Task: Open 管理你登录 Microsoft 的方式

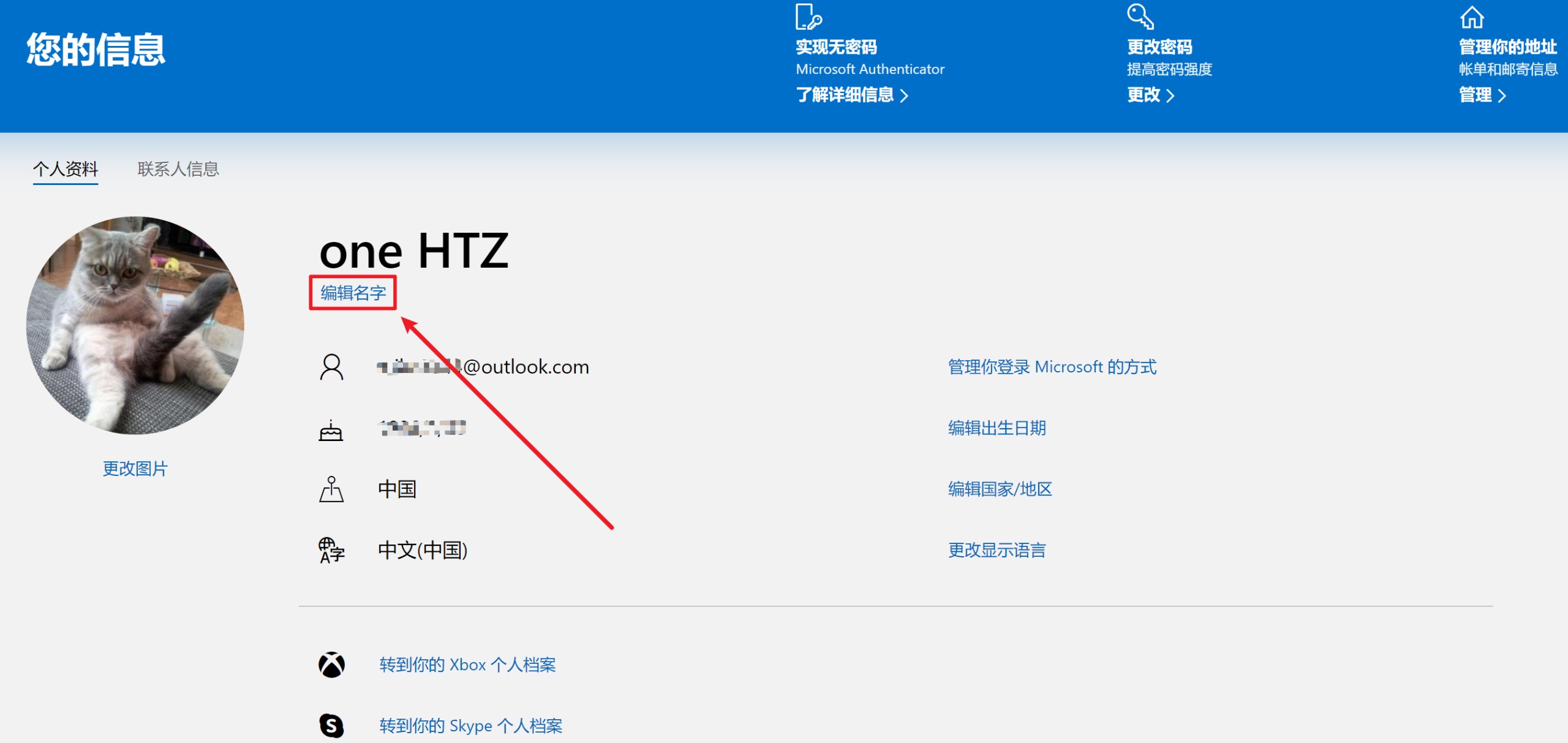Action: coord(1052,367)
